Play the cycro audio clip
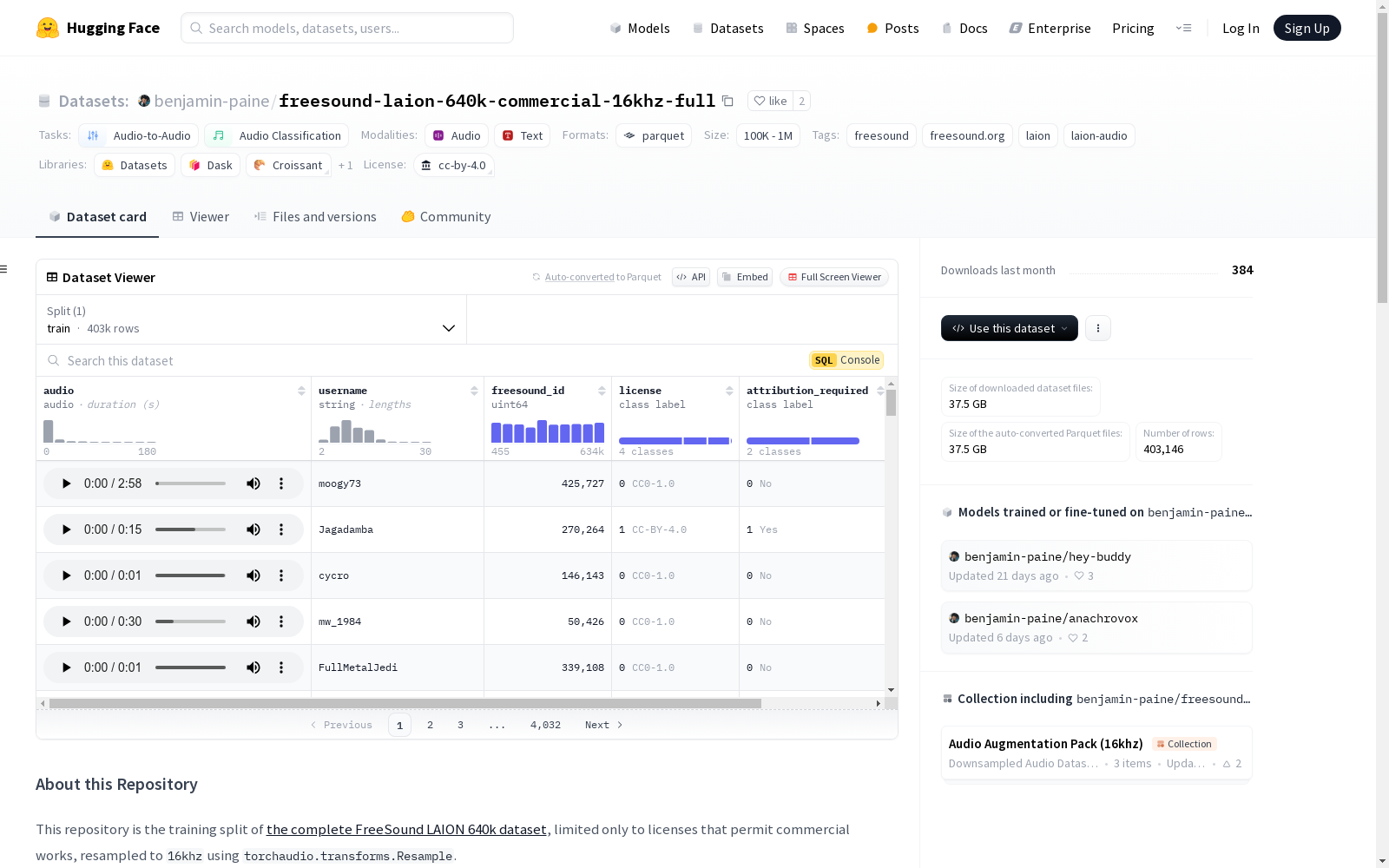The height and width of the screenshot is (868, 1389). pyautogui.click(x=66, y=575)
